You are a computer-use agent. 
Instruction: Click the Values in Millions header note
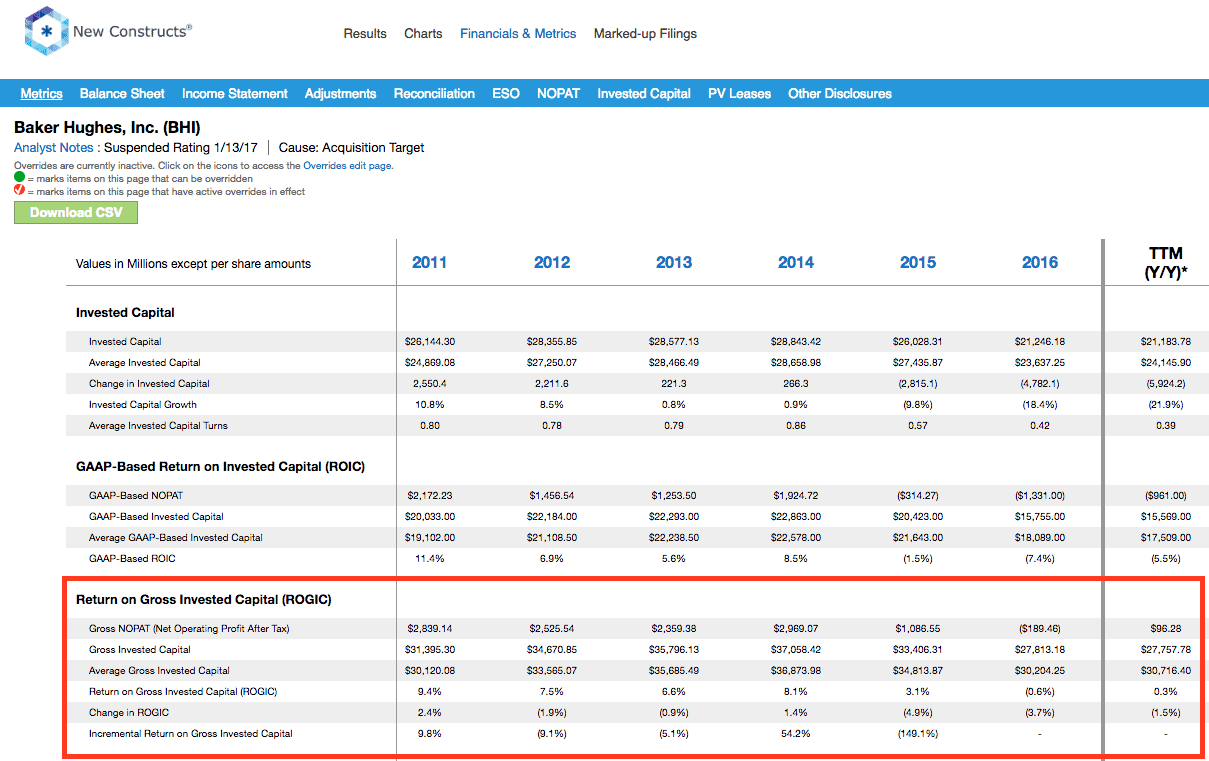pyautogui.click(x=193, y=264)
